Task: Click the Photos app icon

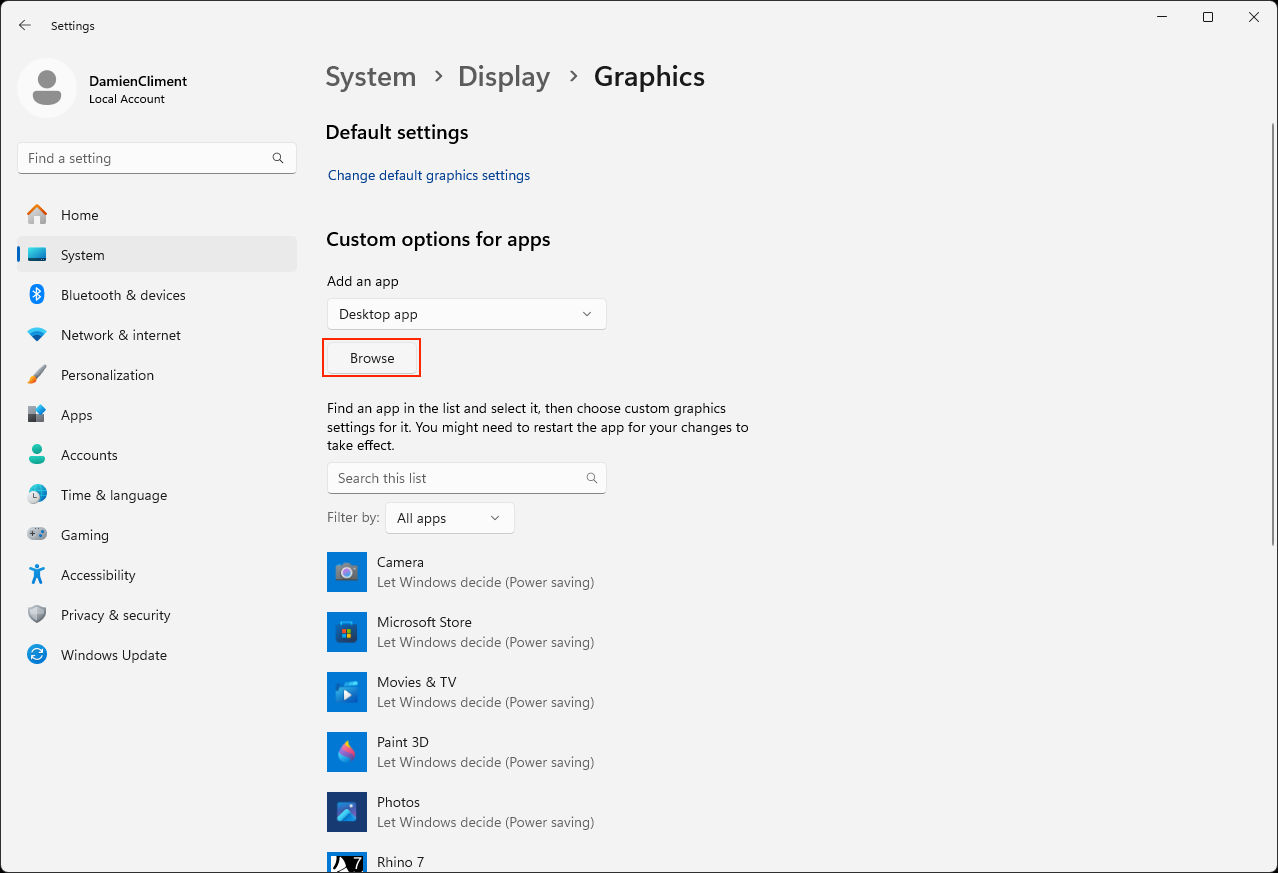Action: click(347, 812)
